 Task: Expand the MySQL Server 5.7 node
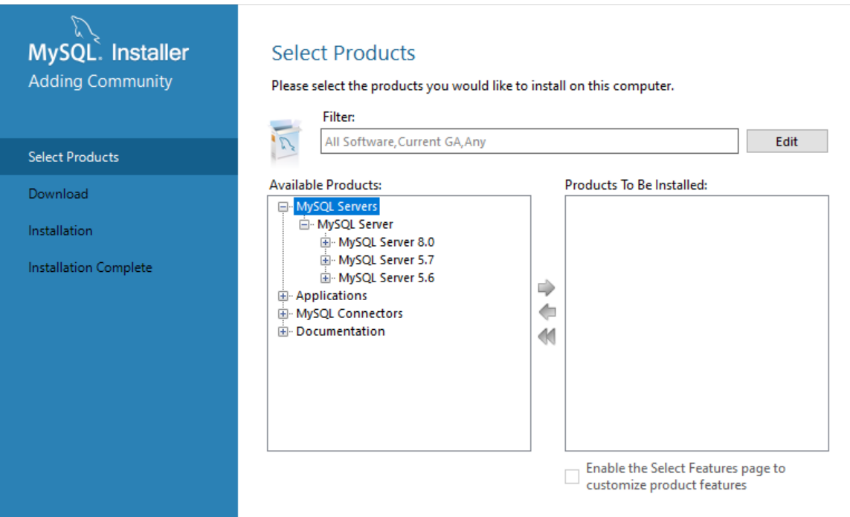(325, 260)
